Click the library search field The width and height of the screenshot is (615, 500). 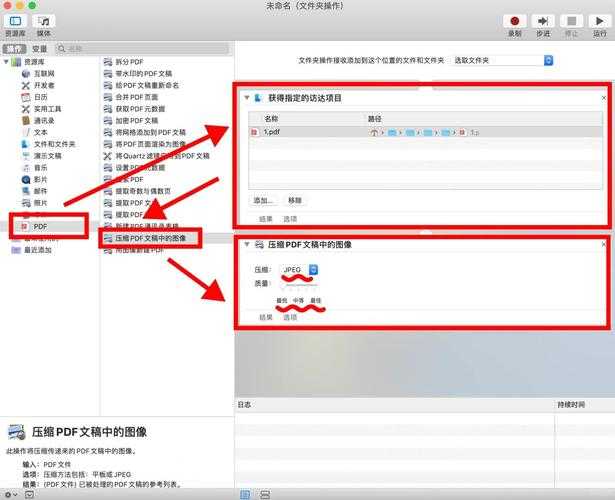coord(140,48)
